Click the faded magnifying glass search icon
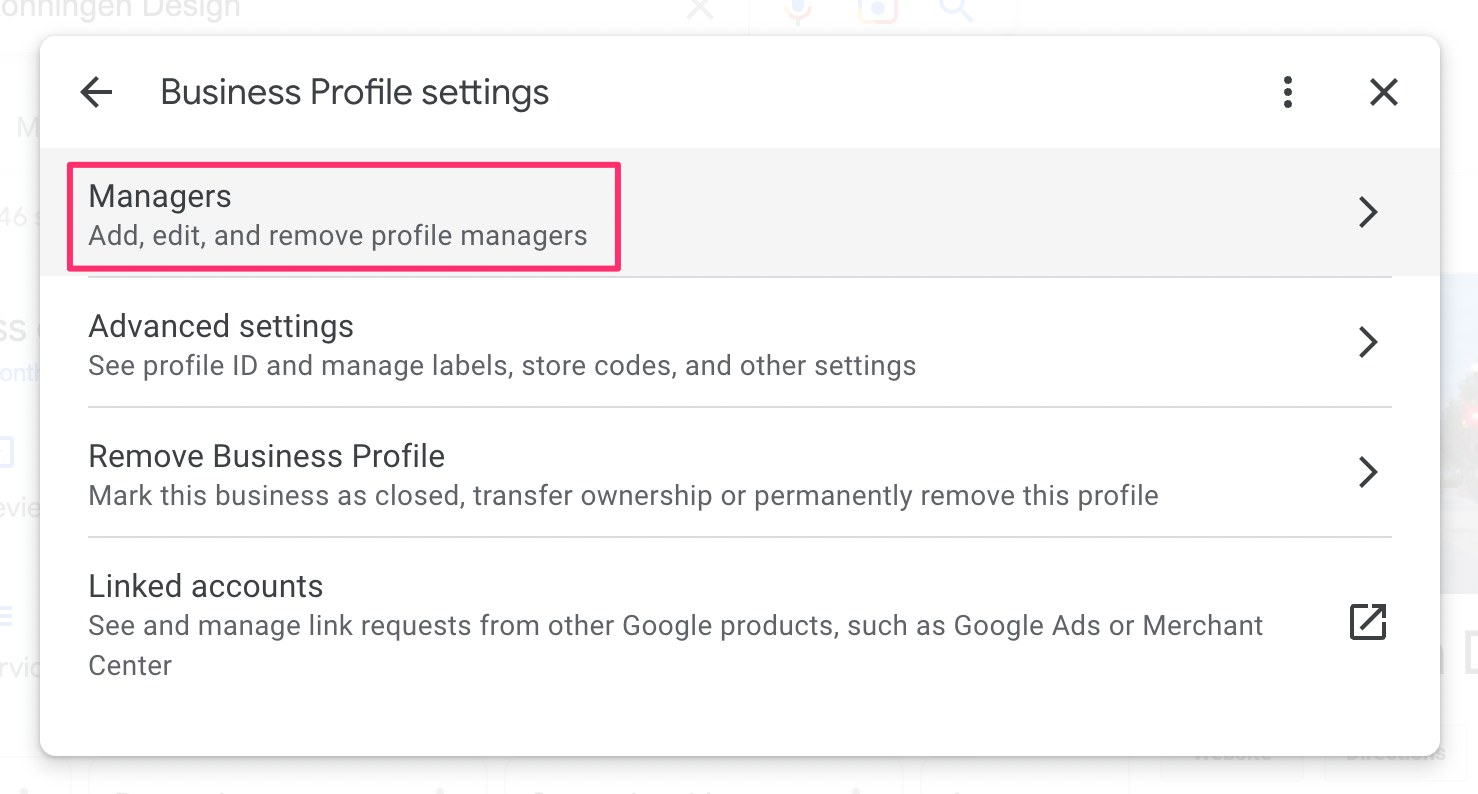 [956, 10]
